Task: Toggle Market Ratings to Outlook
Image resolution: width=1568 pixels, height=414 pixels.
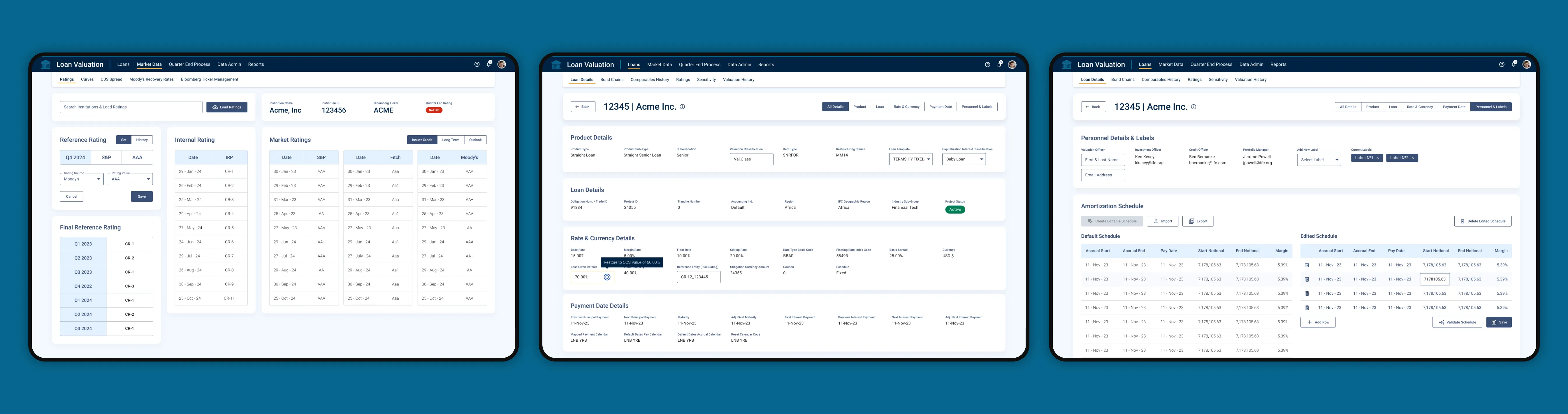Action: pyautogui.click(x=475, y=140)
